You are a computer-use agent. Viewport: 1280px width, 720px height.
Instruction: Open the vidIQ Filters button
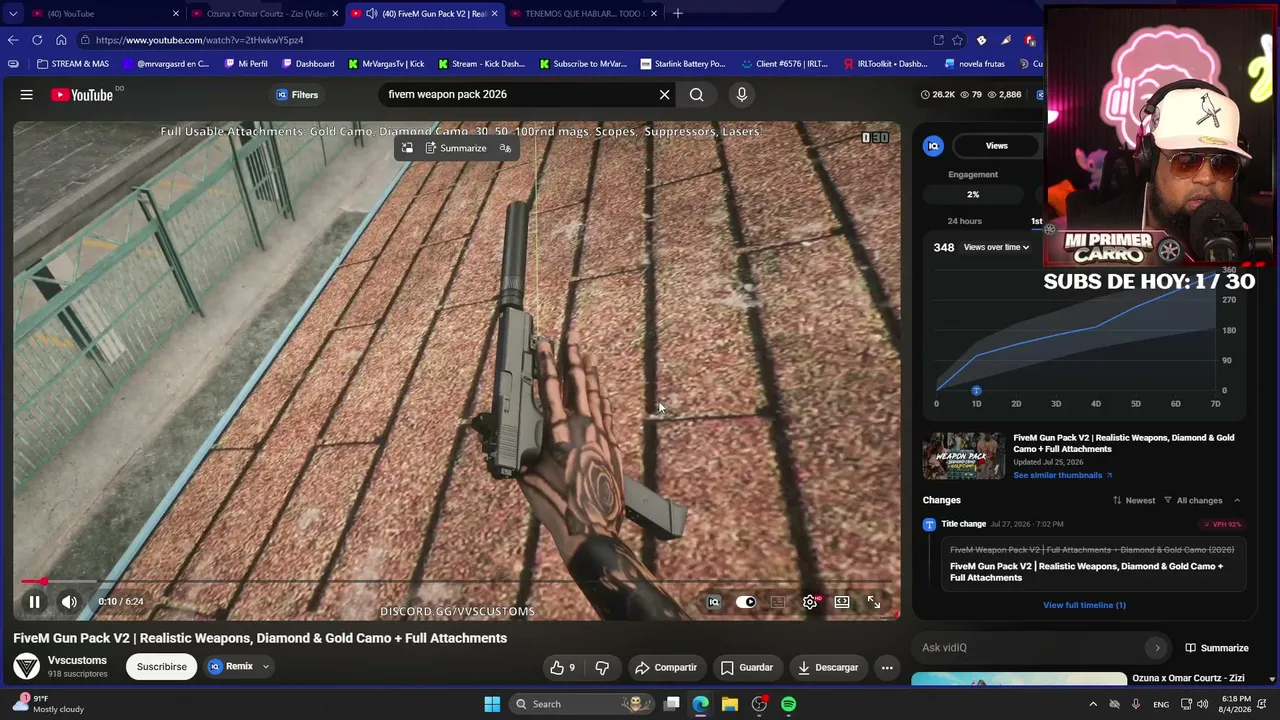click(x=297, y=95)
